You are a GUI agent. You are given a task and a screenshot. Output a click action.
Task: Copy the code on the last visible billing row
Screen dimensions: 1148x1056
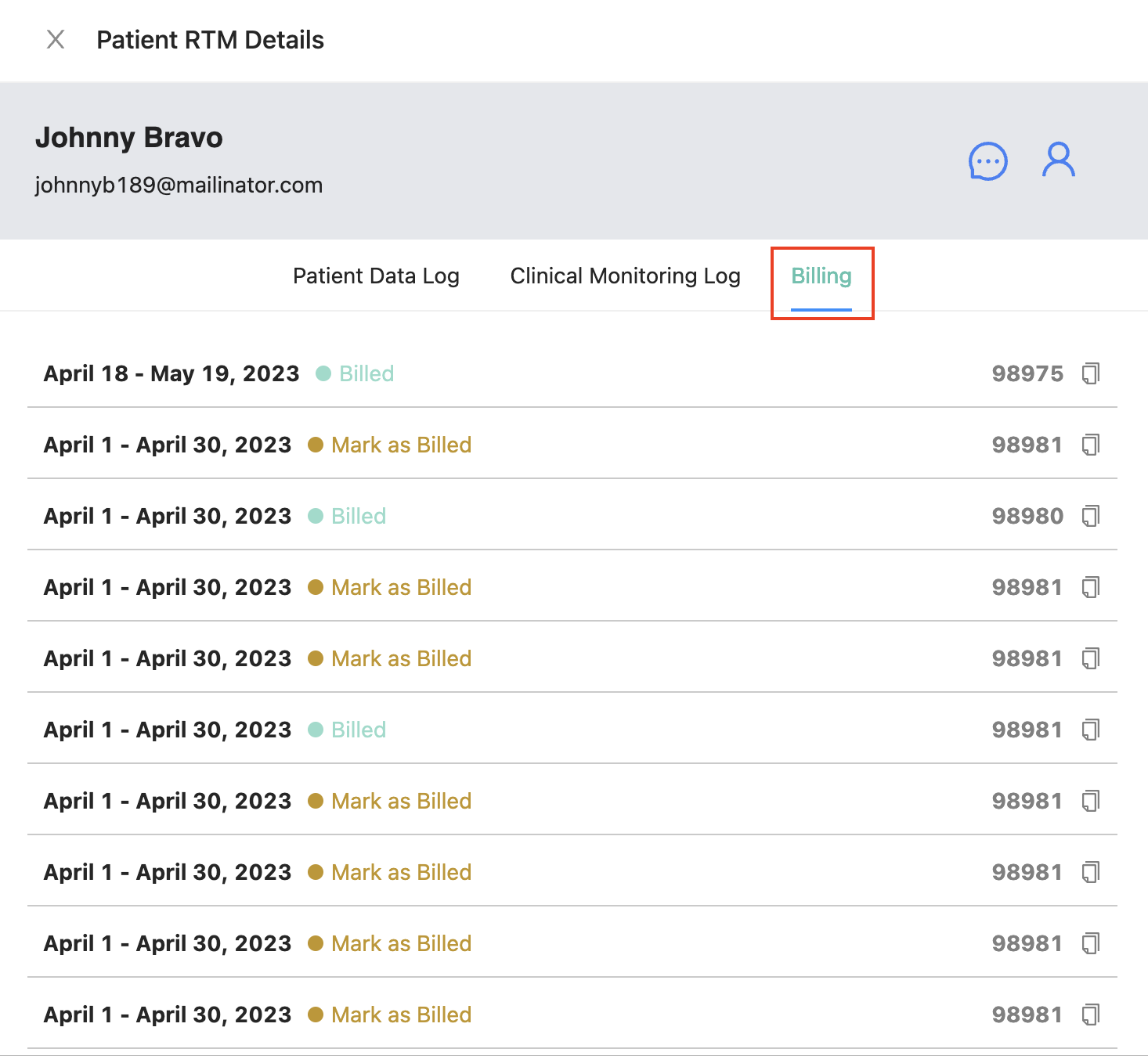coord(1092,1015)
